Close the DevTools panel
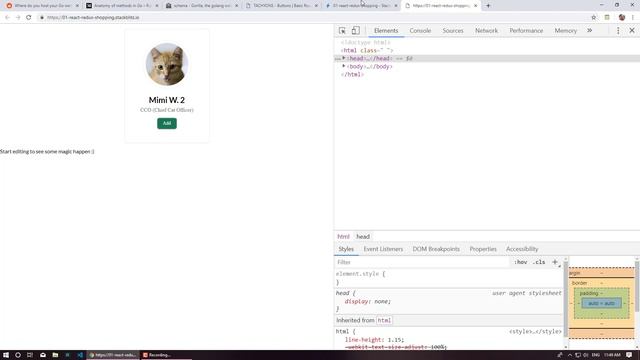This screenshot has width=640, height=360. click(632, 31)
